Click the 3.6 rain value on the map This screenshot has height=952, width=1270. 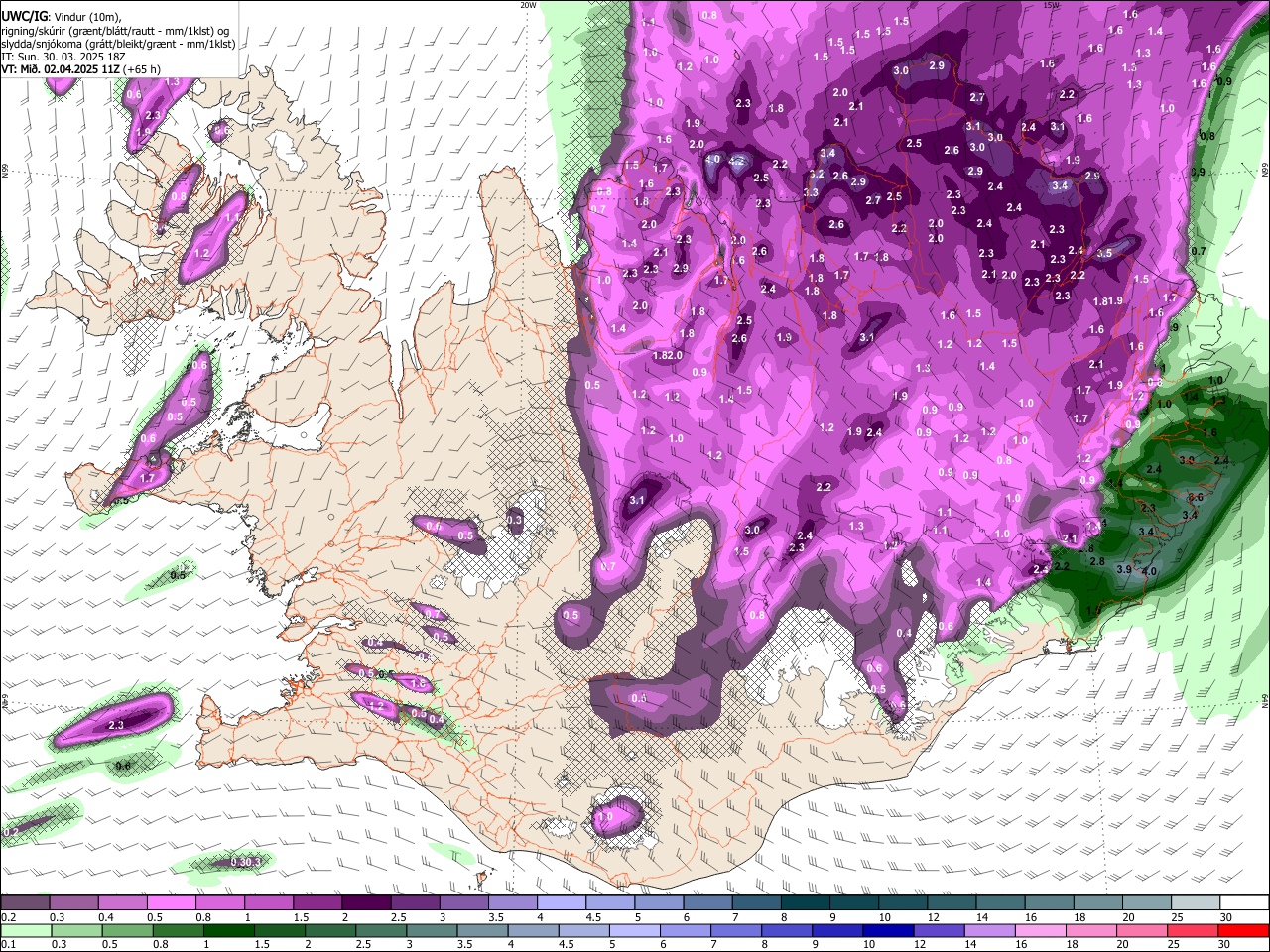pyautogui.click(x=1196, y=498)
